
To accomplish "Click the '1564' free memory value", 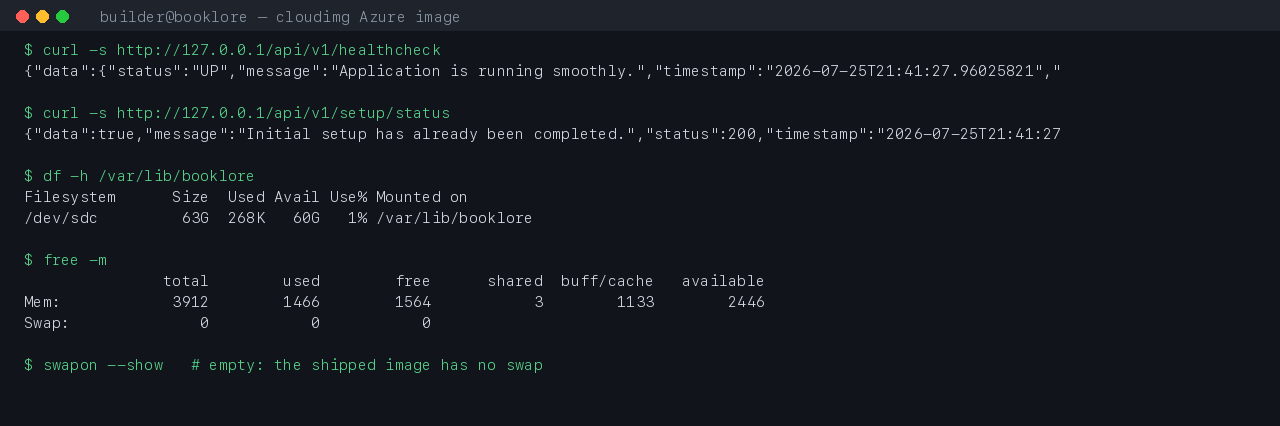I will click(x=413, y=302).
